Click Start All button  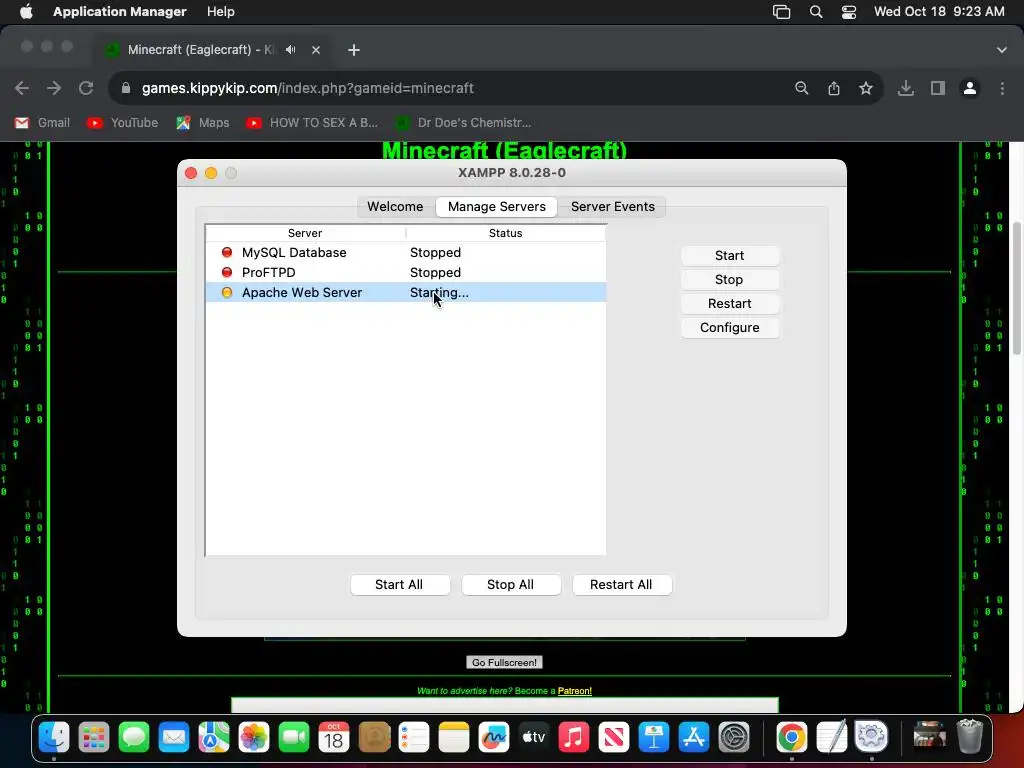click(x=399, y=584)
